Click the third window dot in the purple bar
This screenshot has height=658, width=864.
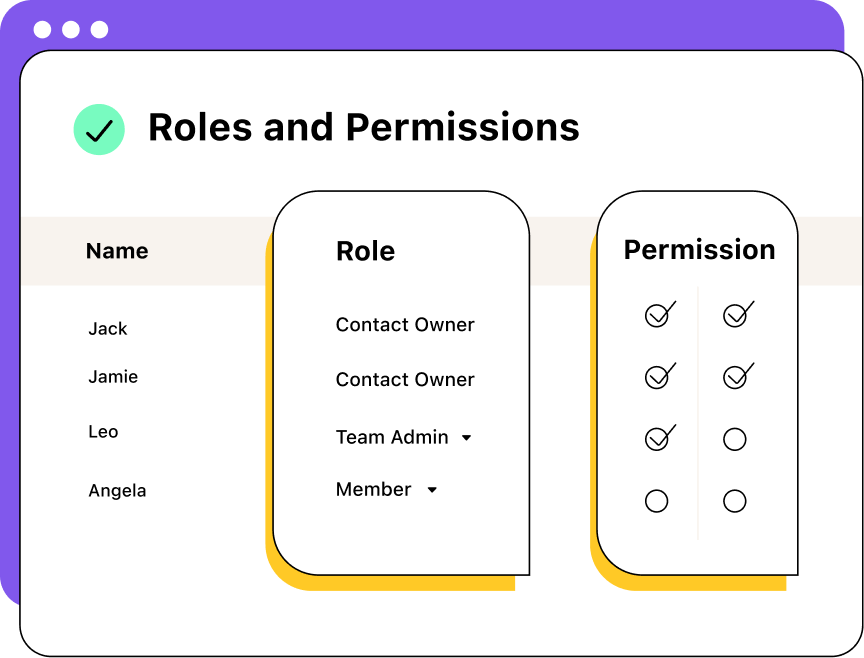coord(99,29)
